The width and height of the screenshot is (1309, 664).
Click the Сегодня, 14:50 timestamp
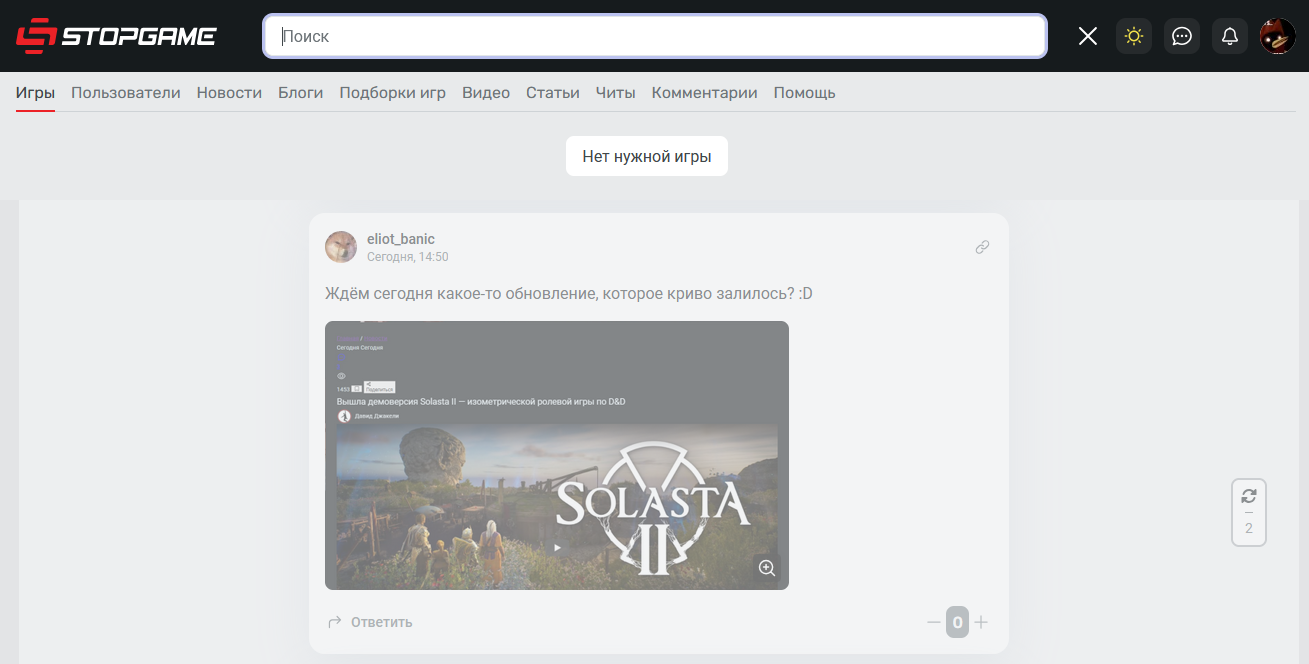point(408,257)
